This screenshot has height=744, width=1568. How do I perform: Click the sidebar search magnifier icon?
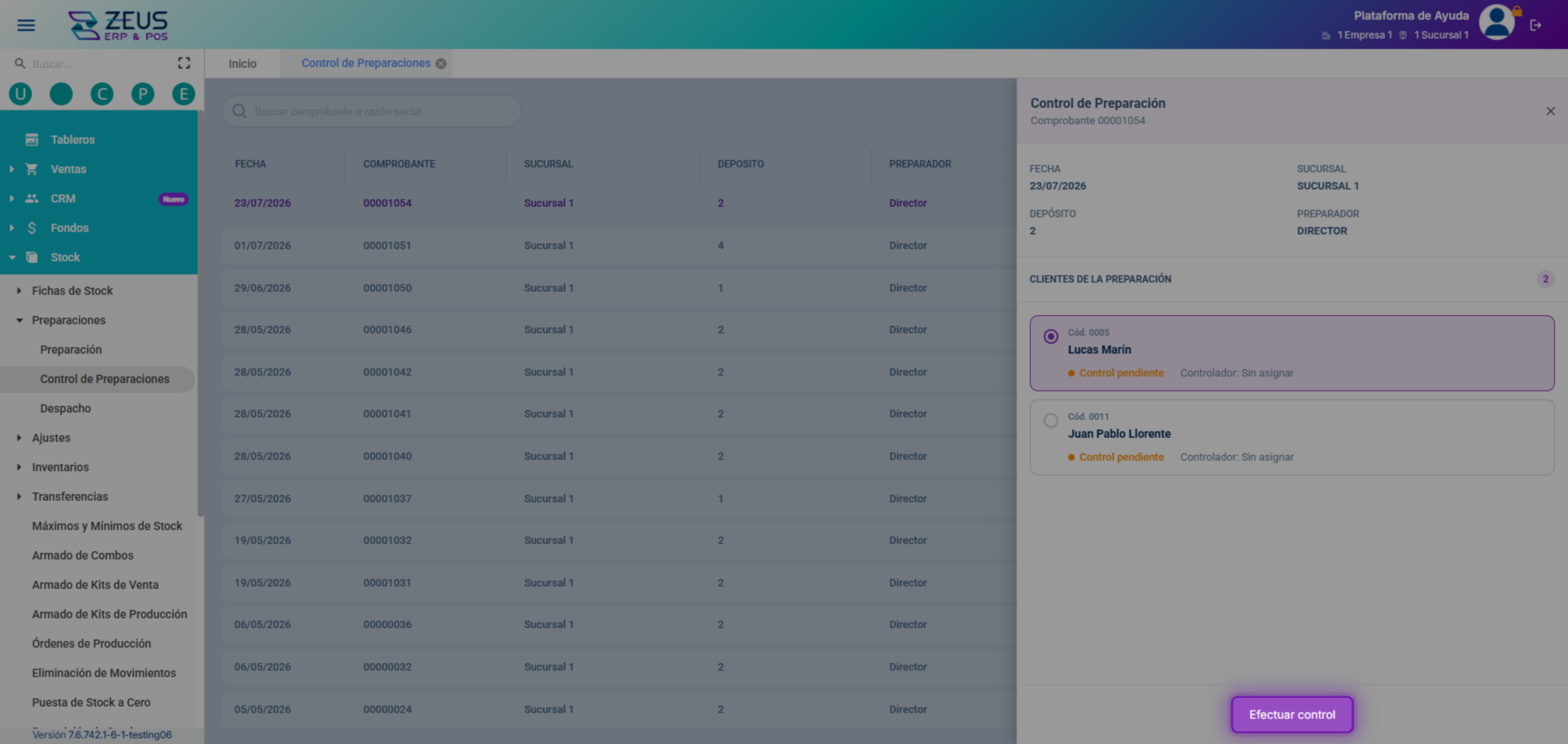click(20, 63)
